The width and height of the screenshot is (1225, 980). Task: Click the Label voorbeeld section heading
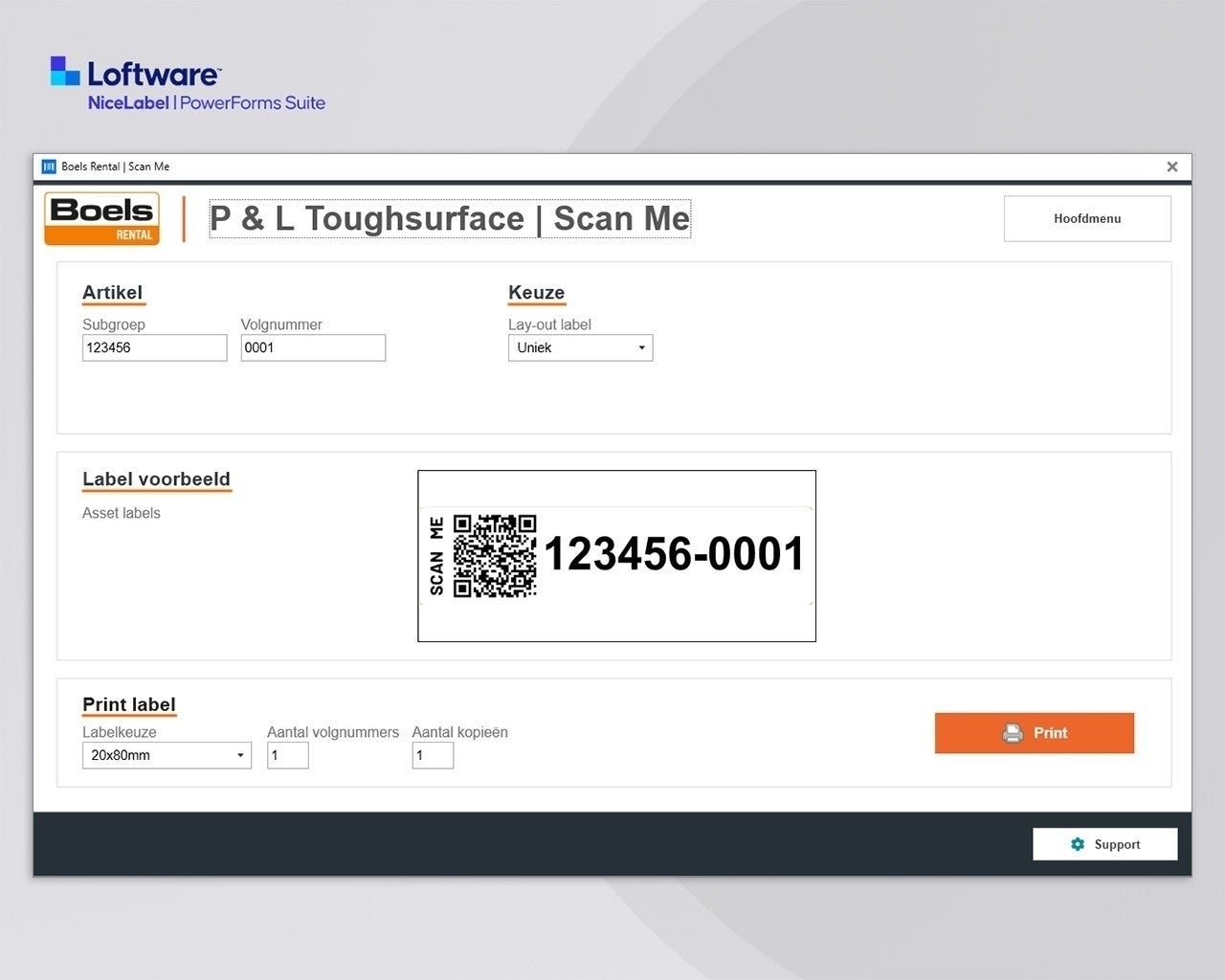tap(156, 479)
